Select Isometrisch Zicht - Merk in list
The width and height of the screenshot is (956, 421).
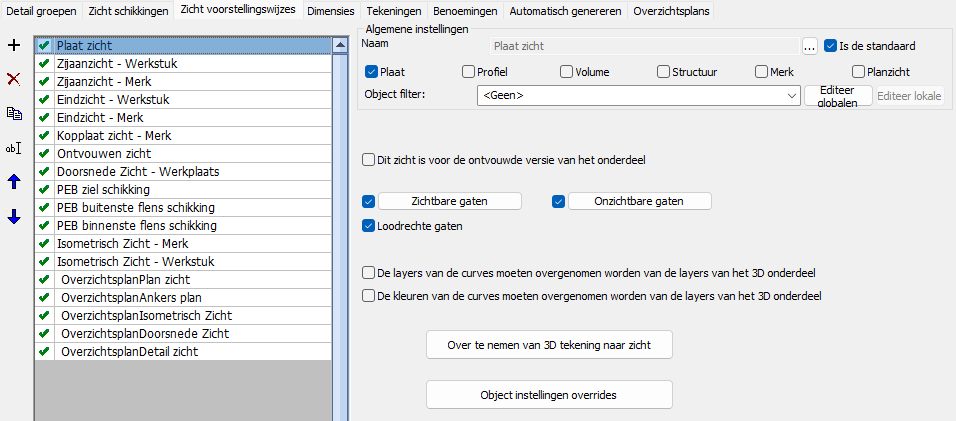click(x=122, y=243)
